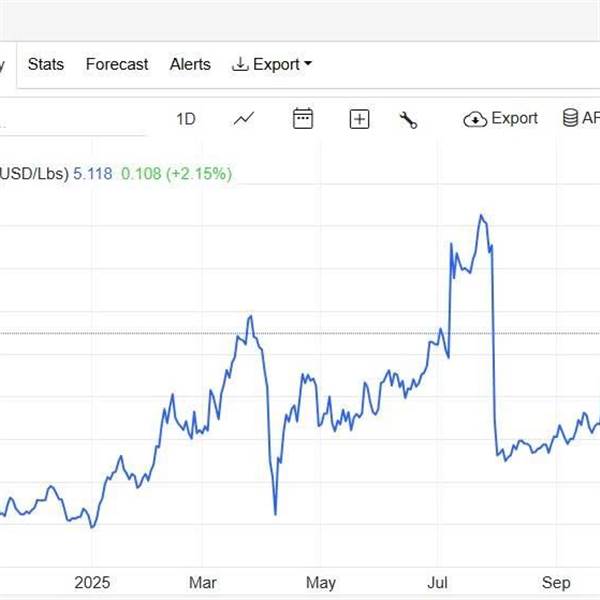The width and height of the screenshot is (600, 600).
Task: Open the wrench chart settings tool
Action: 408,119
